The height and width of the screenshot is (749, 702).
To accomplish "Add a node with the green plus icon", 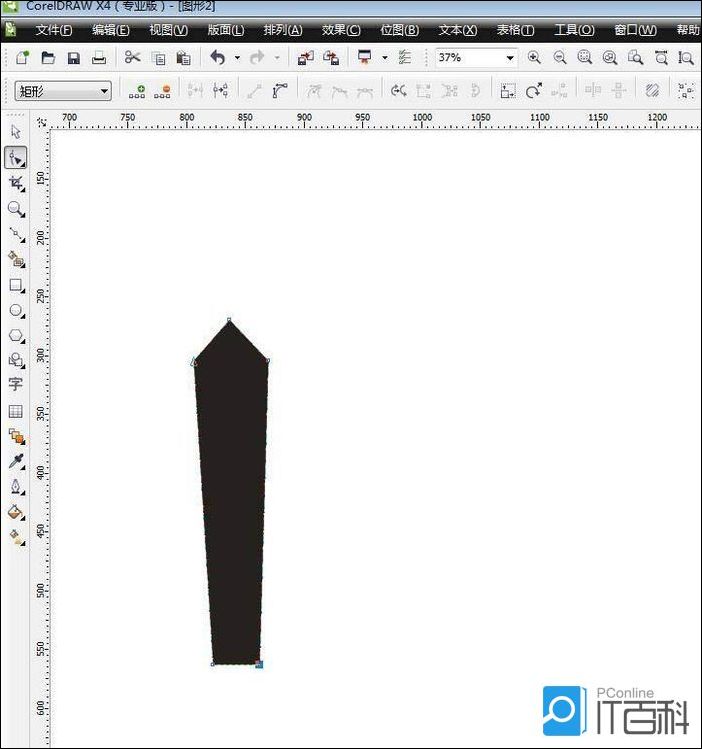I will [x=137, y=91].
